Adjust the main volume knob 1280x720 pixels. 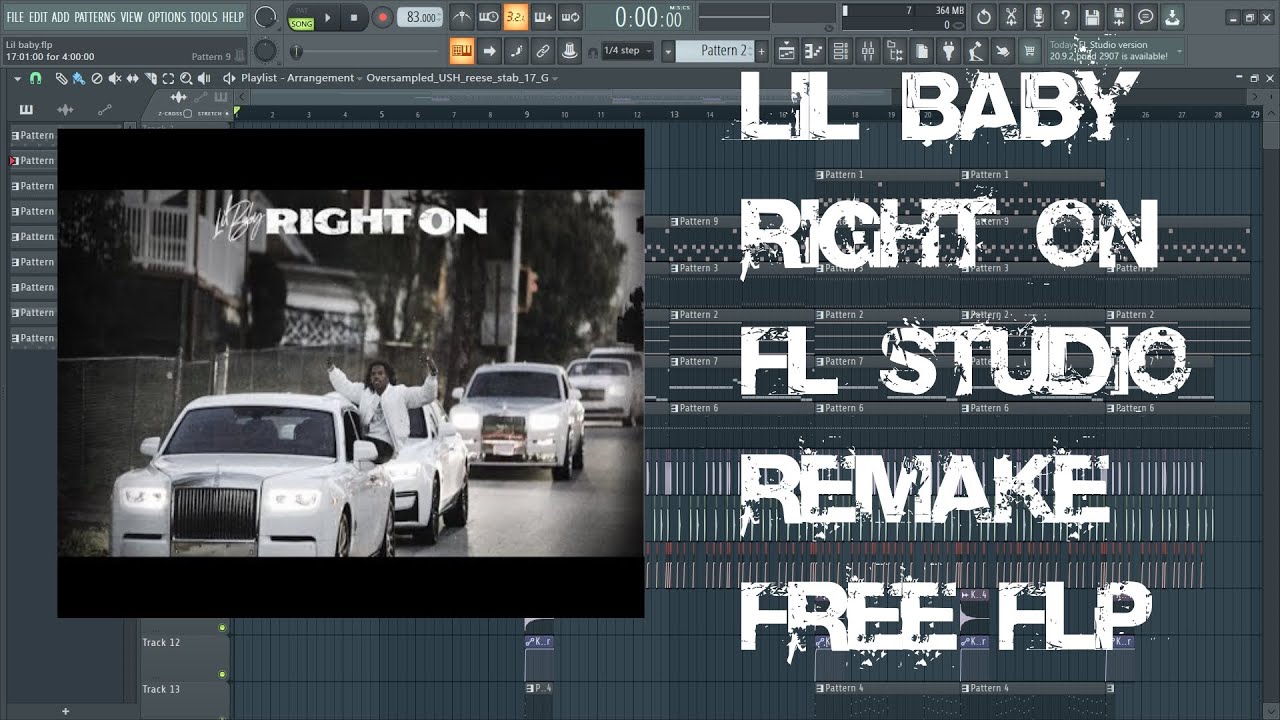point(265,17)
